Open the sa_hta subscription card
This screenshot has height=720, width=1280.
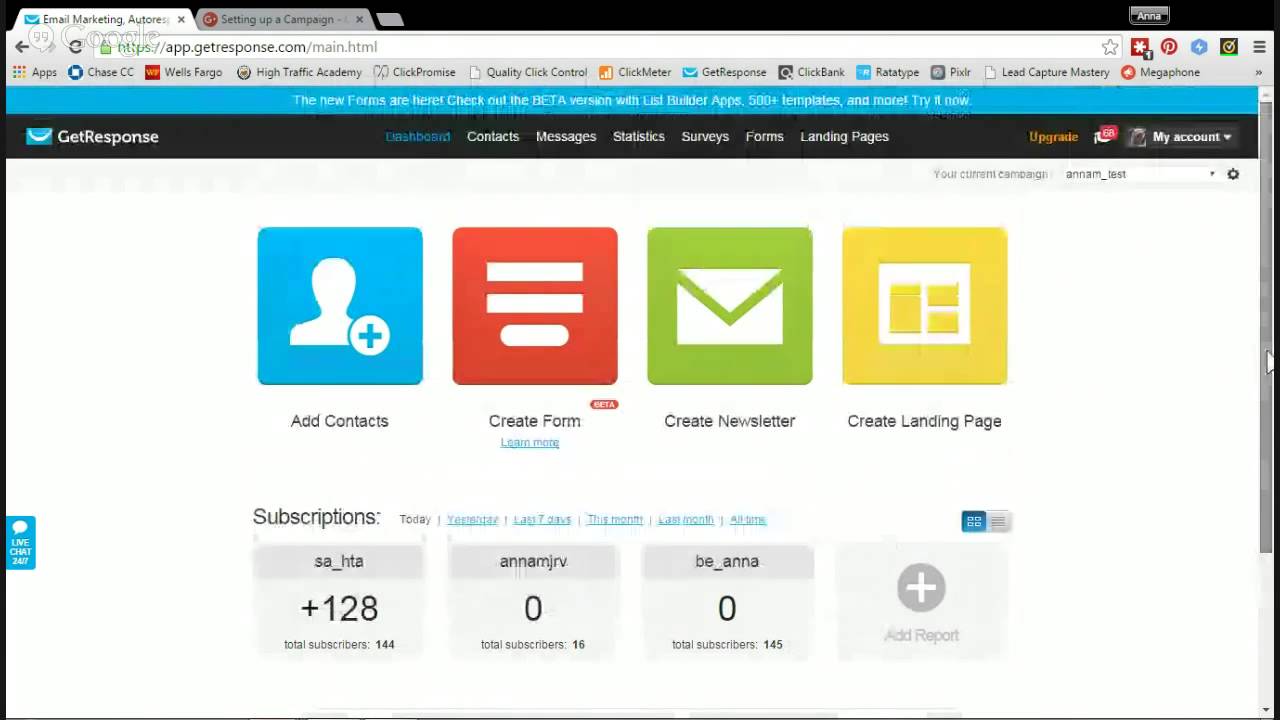tap(339, 602)
